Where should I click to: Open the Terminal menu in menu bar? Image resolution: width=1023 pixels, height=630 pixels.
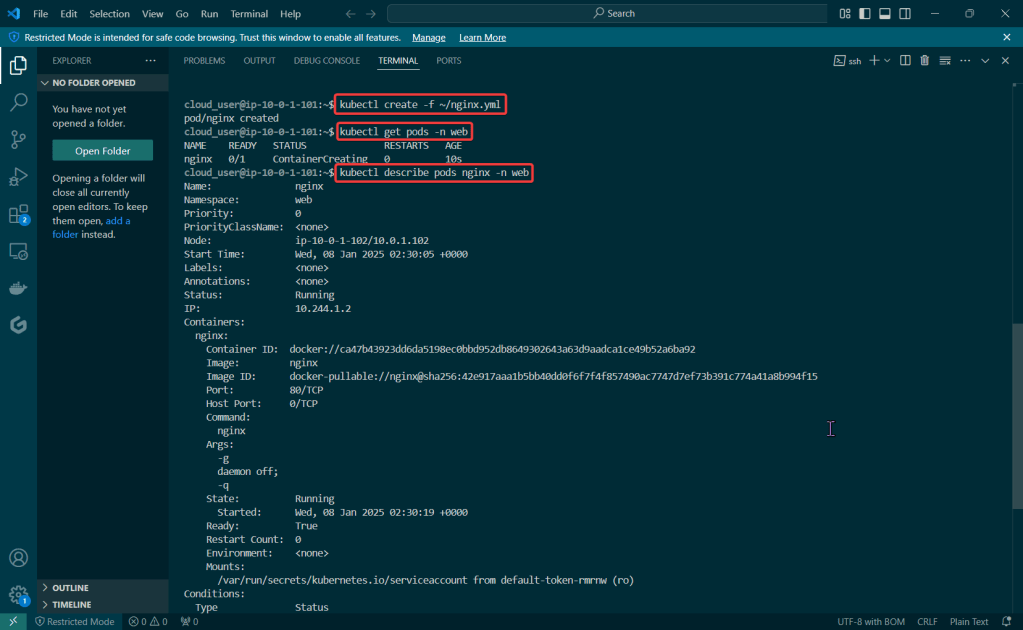249,14
